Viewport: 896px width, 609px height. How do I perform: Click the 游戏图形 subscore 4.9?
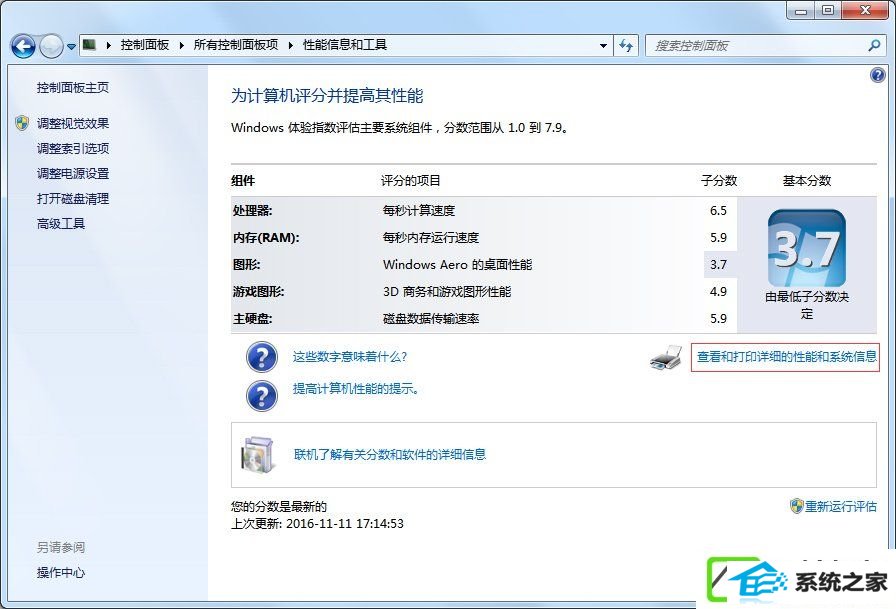point(718,291)
